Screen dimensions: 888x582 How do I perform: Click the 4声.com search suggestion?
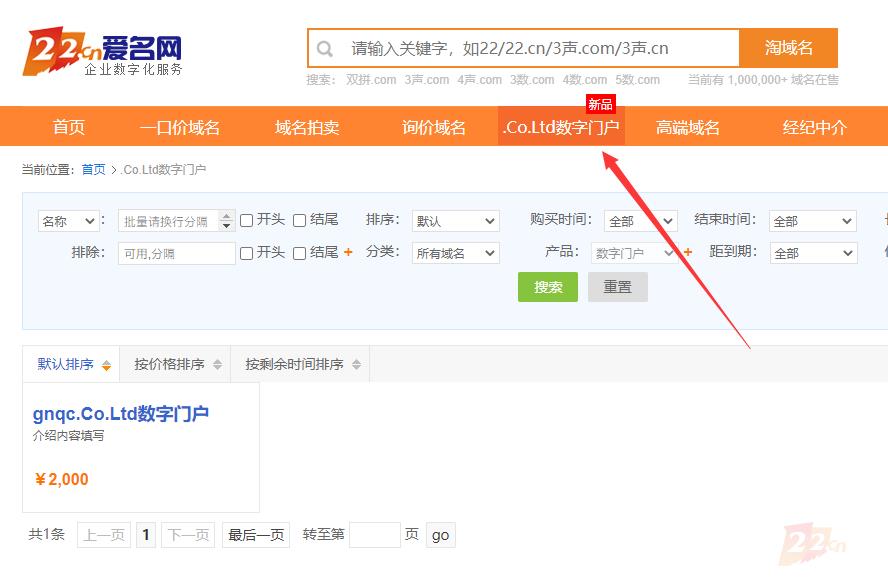coord(480,80)
